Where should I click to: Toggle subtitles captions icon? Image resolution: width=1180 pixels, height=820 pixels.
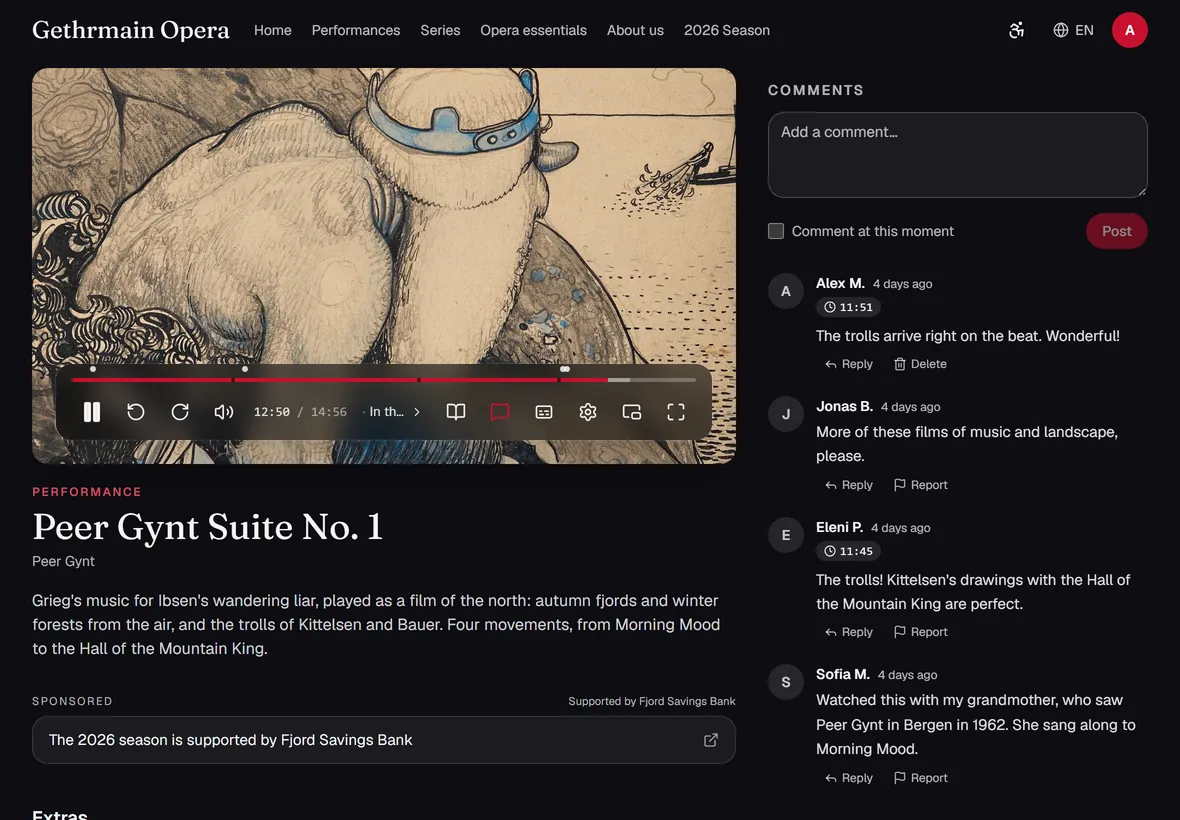click(544, 412)
